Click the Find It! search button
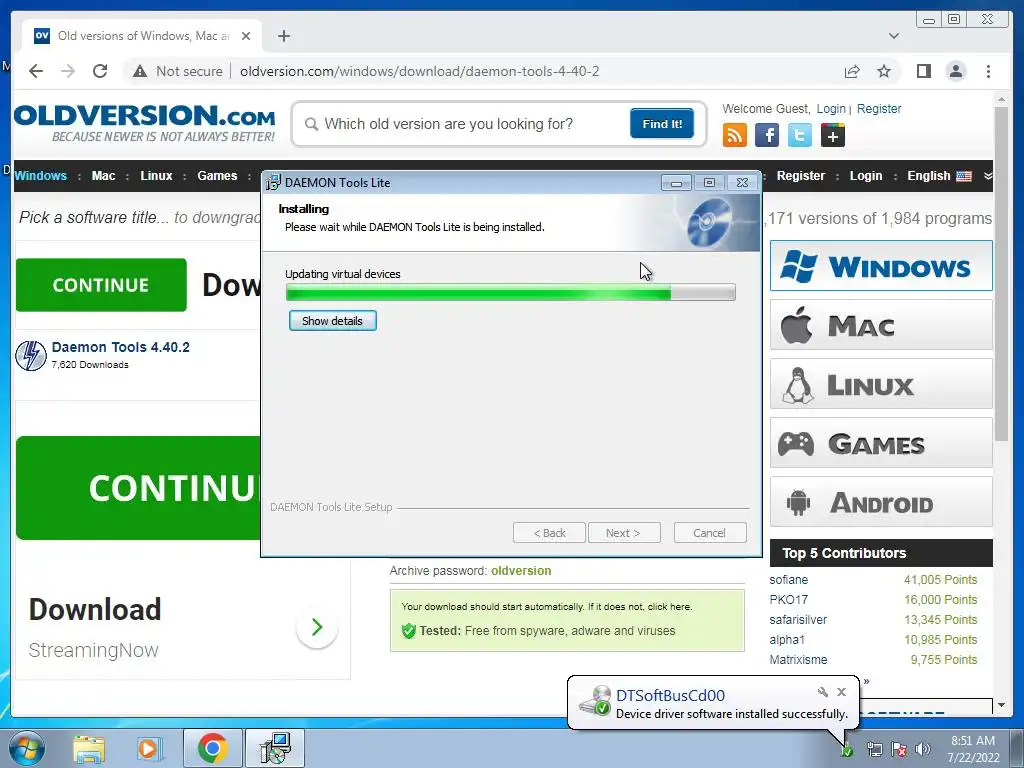This screenshot has height=768, width=1024. point(662,123)
